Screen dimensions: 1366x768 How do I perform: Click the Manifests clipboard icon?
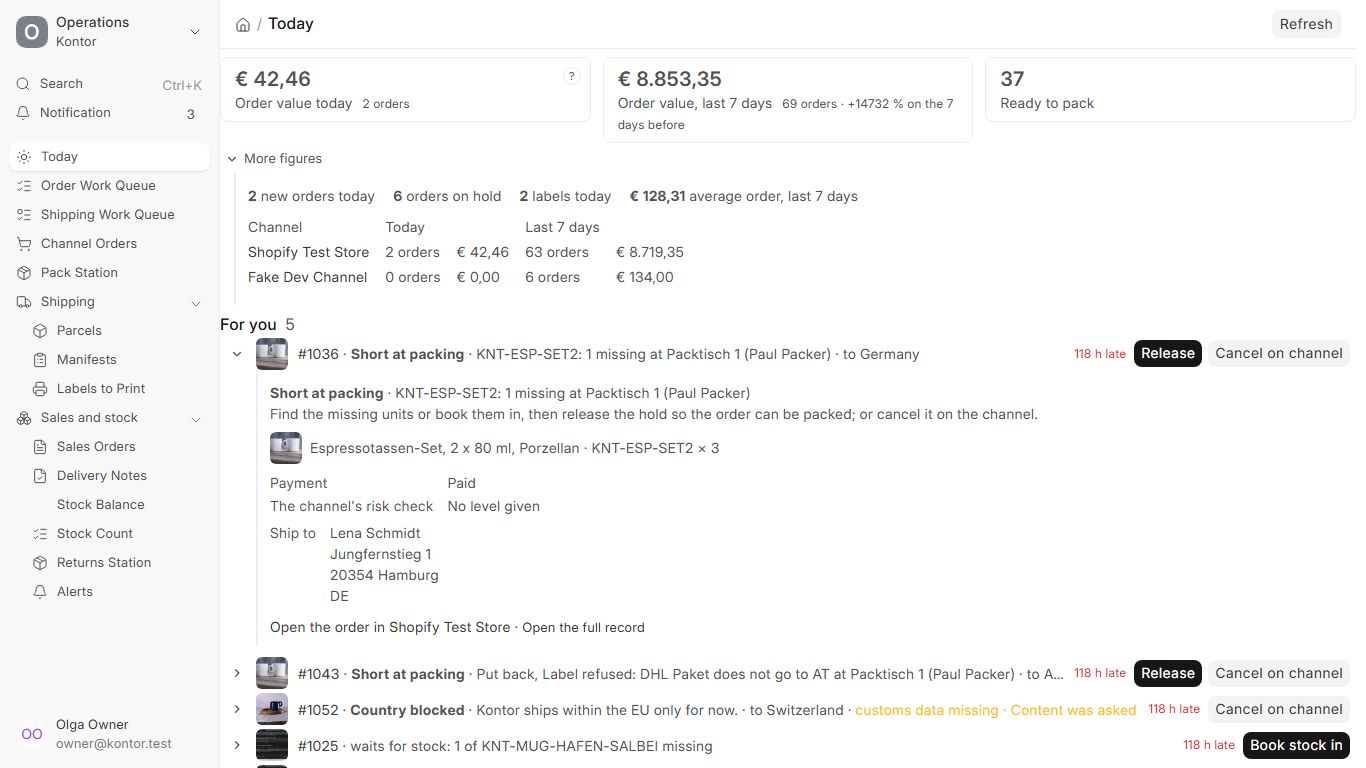(40, 360)
